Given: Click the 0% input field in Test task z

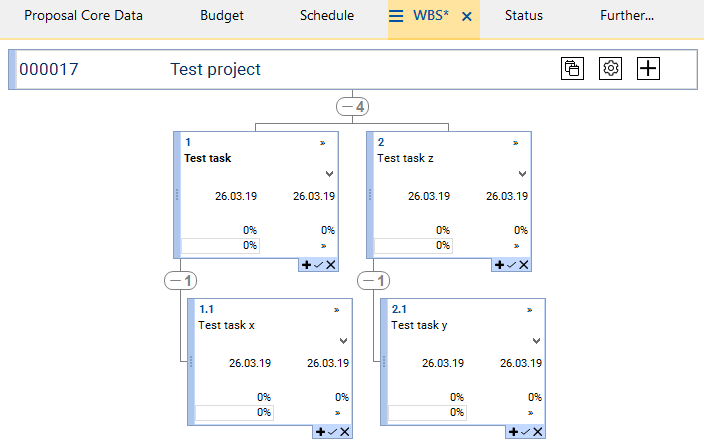Looking at the screenshot, I should [x=415, y=245].
